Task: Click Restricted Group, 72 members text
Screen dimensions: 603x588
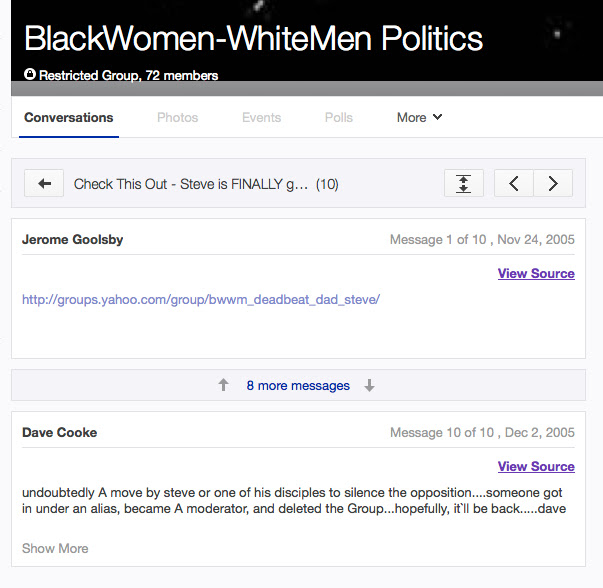Action: [128, 75]
